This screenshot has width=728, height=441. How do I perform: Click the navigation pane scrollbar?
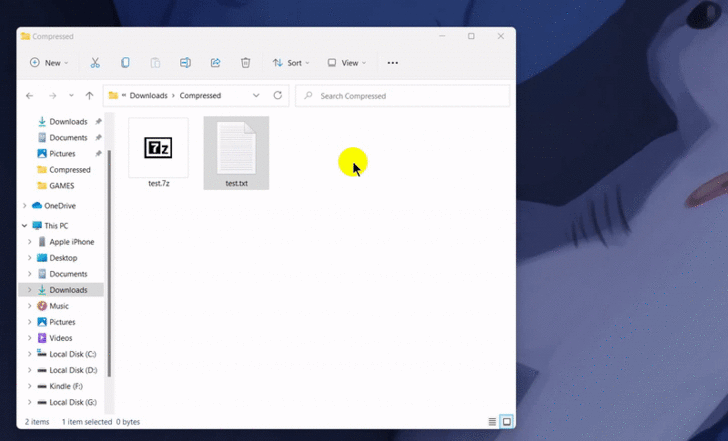(109, 263)
